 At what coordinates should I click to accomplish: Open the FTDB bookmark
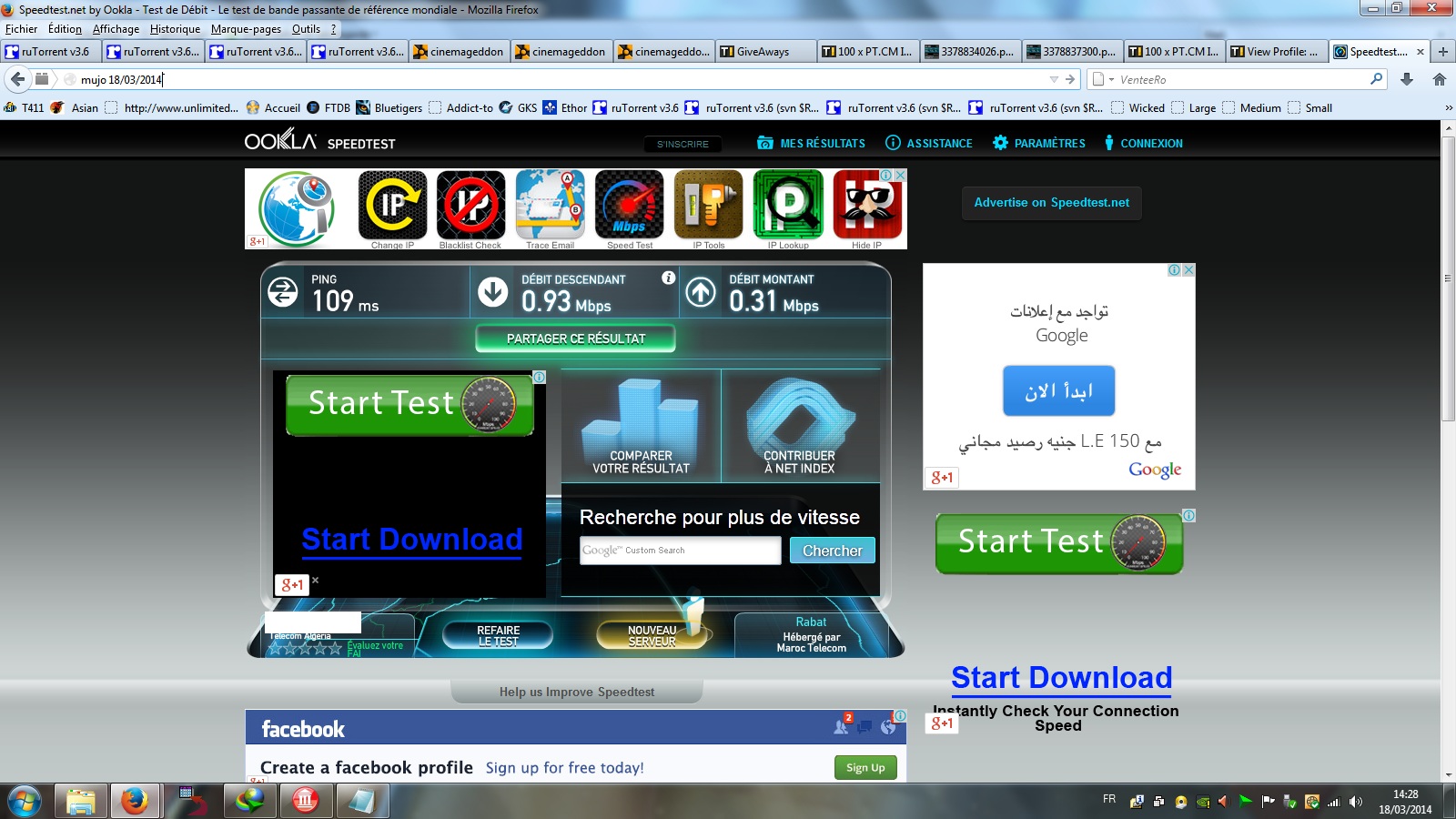point(329,107)
